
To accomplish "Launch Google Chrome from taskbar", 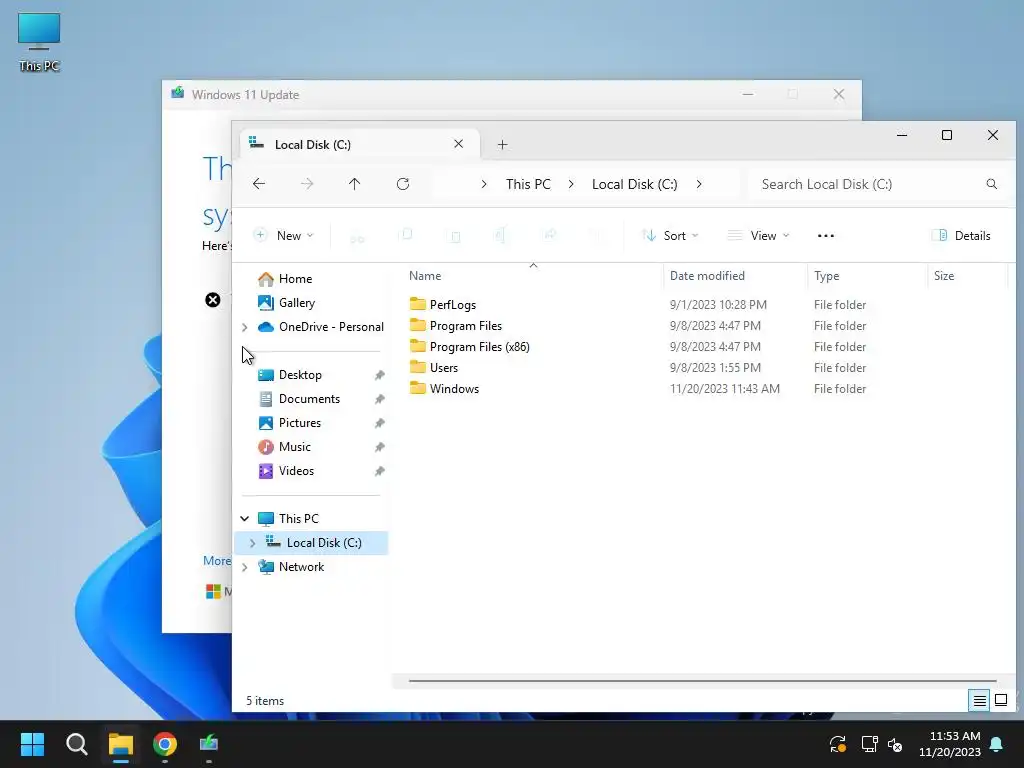I will pyautogui.click(x=165, y=744).
